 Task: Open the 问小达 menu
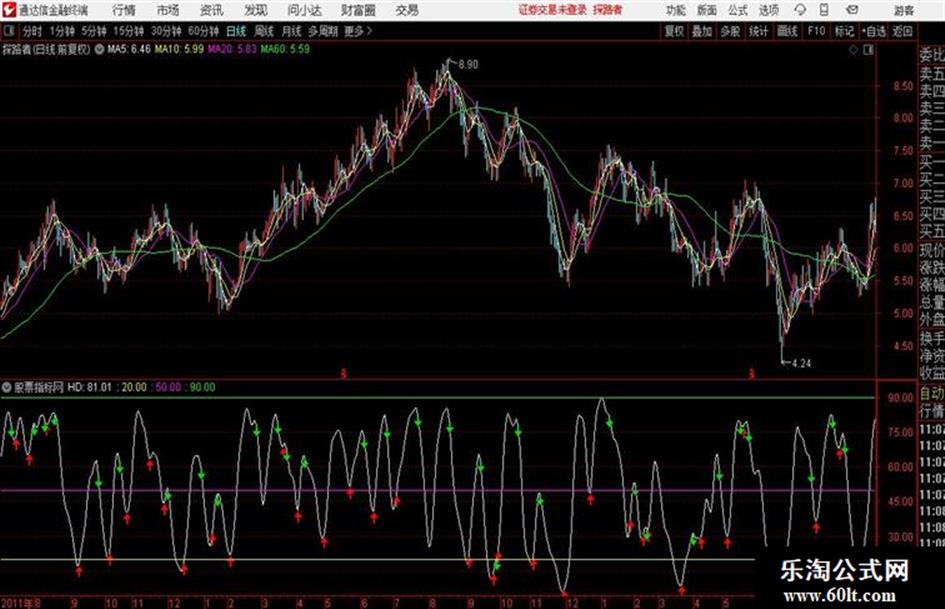click(304, 10)
